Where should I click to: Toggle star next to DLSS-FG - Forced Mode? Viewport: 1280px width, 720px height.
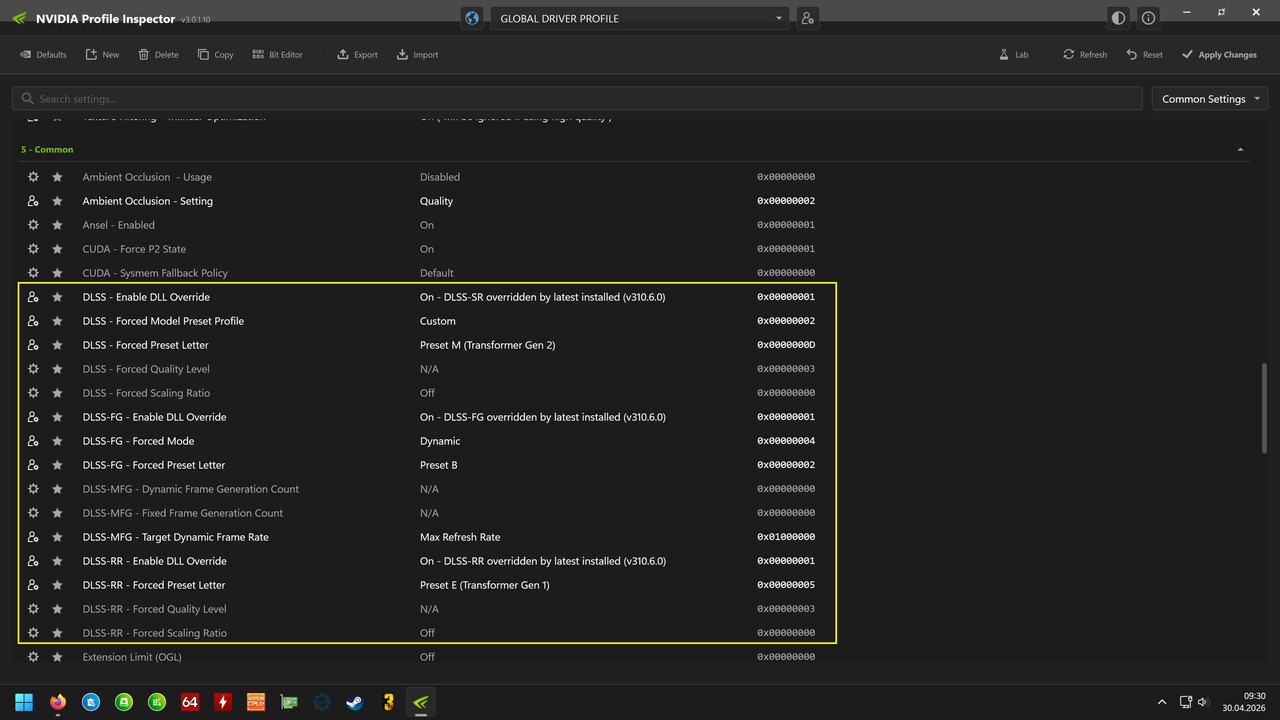coord(57,441)
